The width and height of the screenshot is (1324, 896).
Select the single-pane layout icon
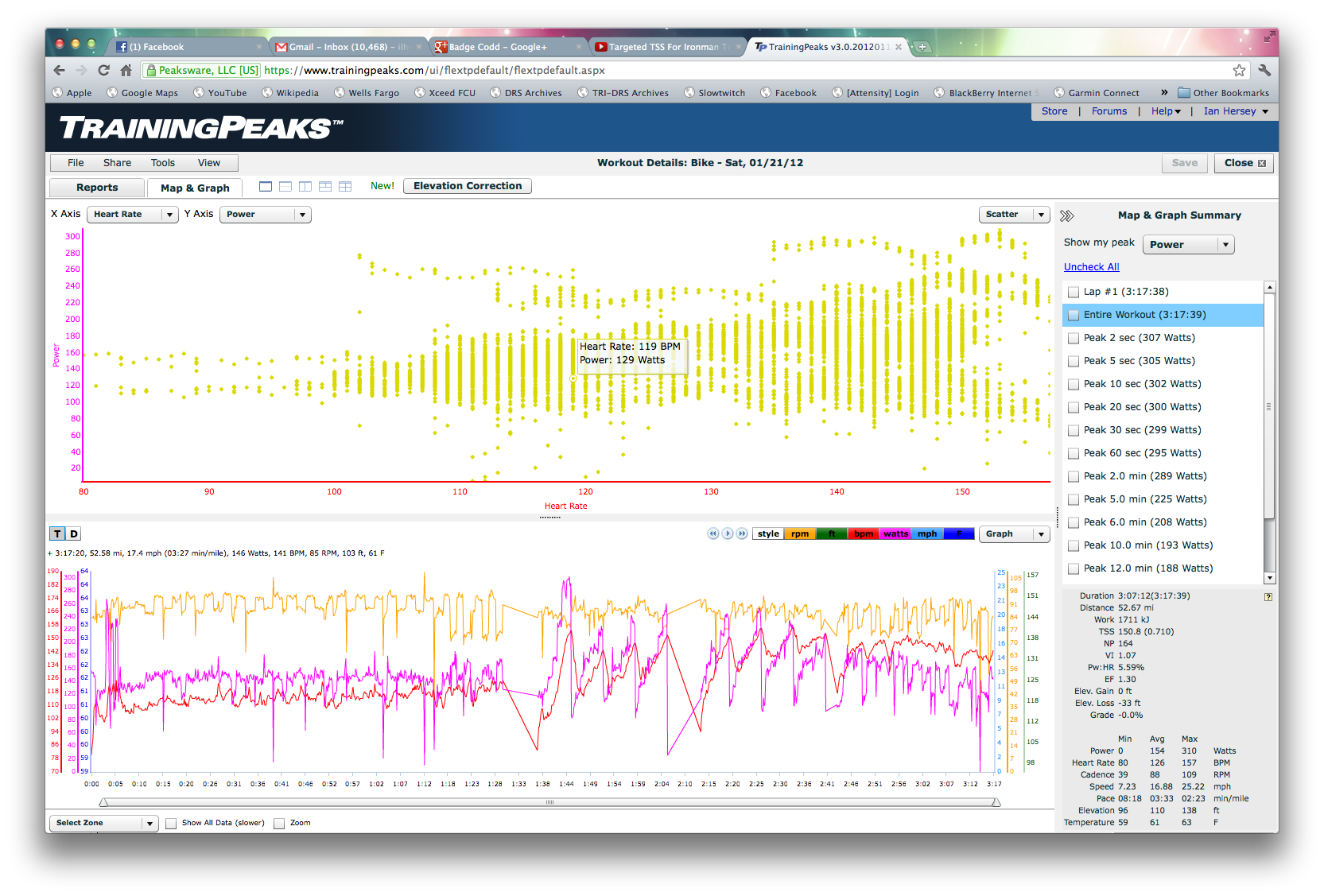(266, 187)
